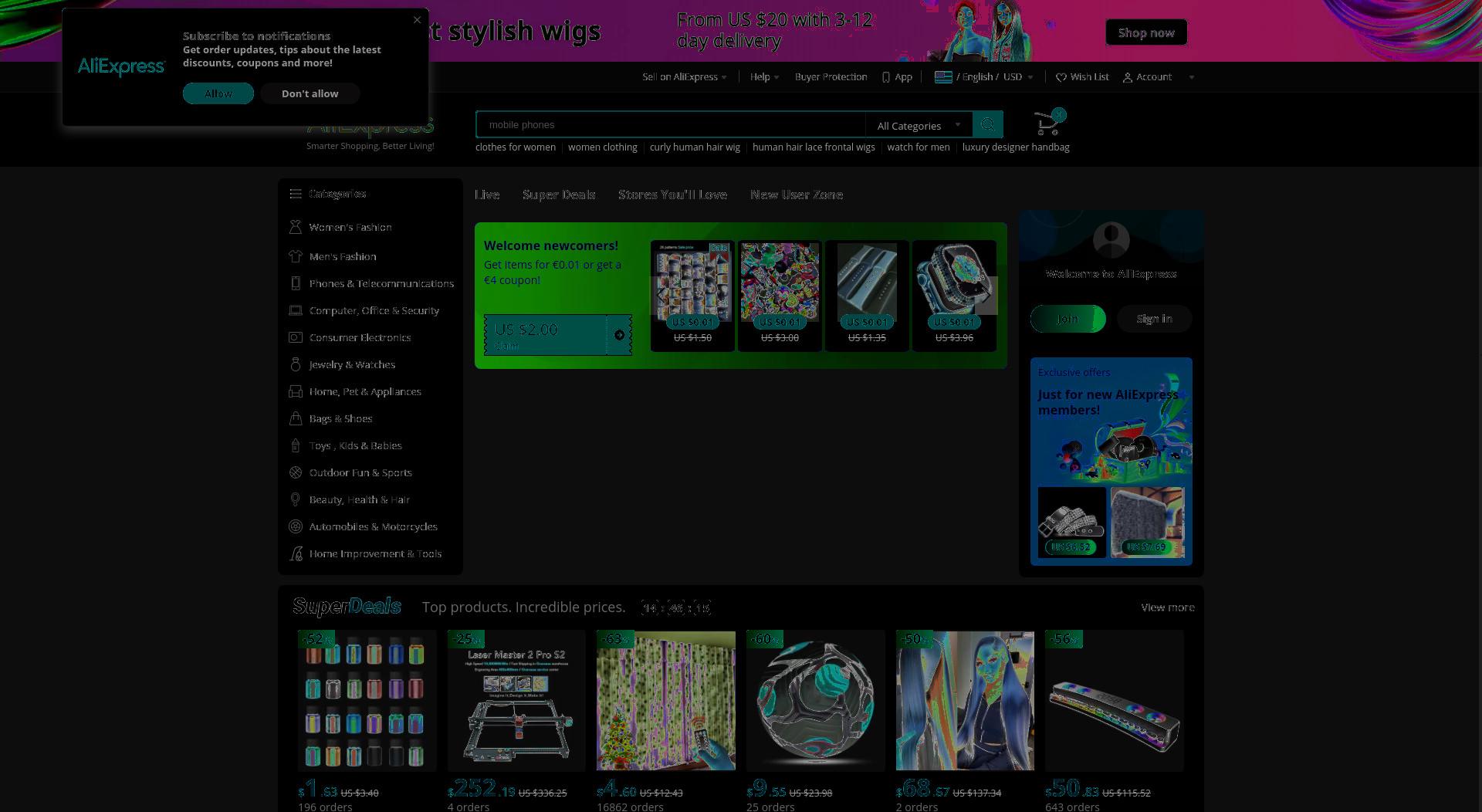
Task: Click the carousel next arrow
Action: click(x=986, y=296)
